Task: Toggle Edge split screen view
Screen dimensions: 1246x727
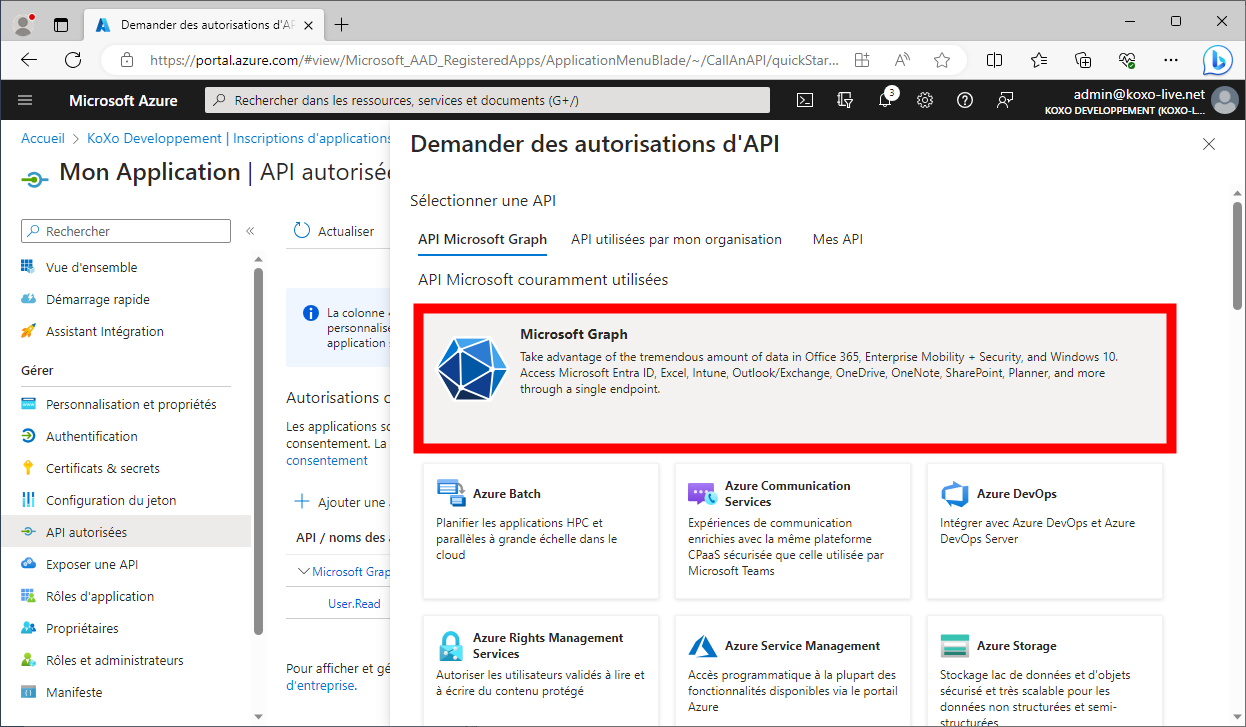Action: [x=995, y=60]
